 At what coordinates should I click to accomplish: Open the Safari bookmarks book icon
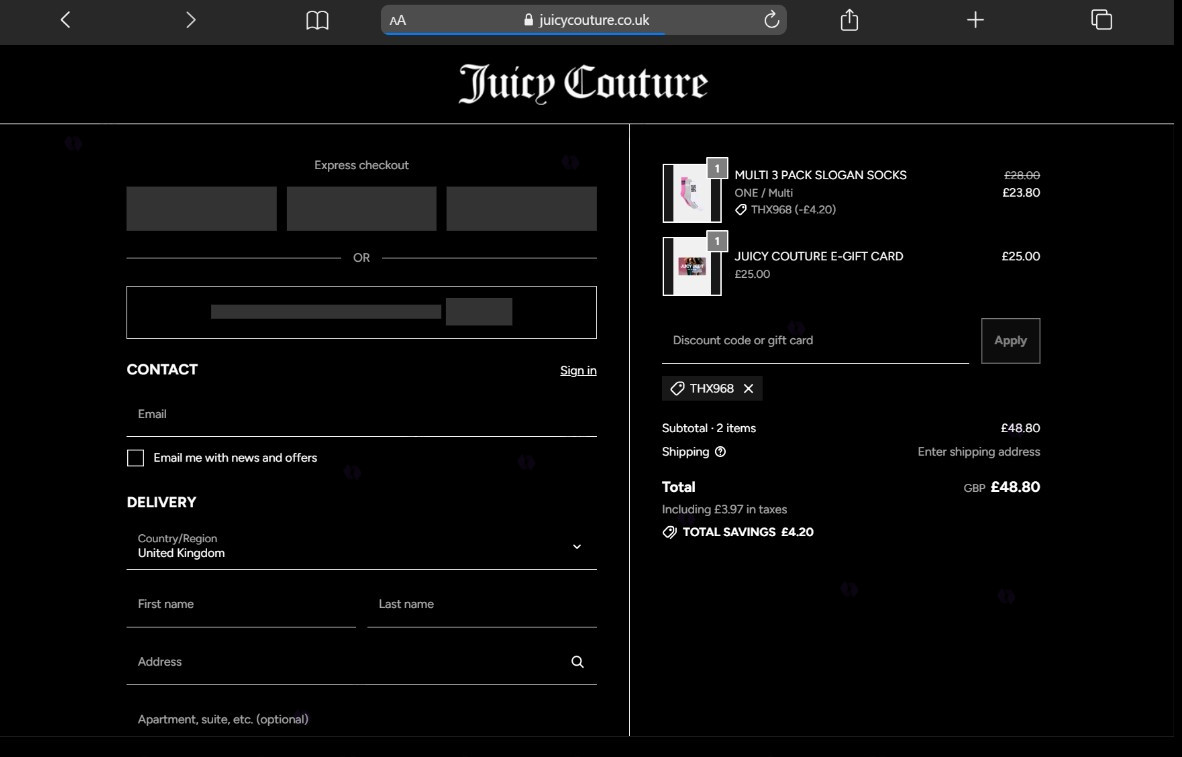(317, 20)
